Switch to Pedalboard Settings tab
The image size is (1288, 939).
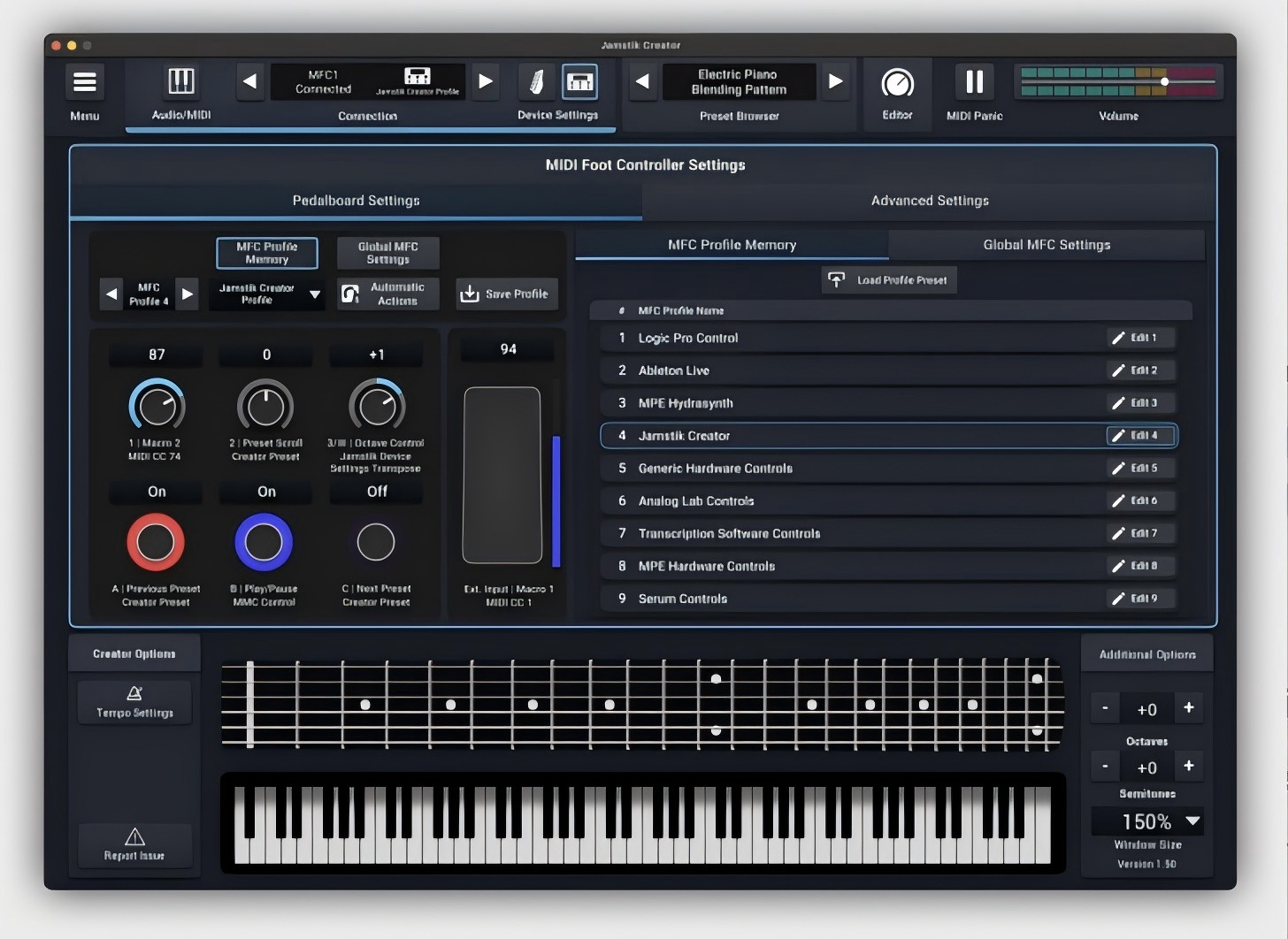[x=356, y=201]
